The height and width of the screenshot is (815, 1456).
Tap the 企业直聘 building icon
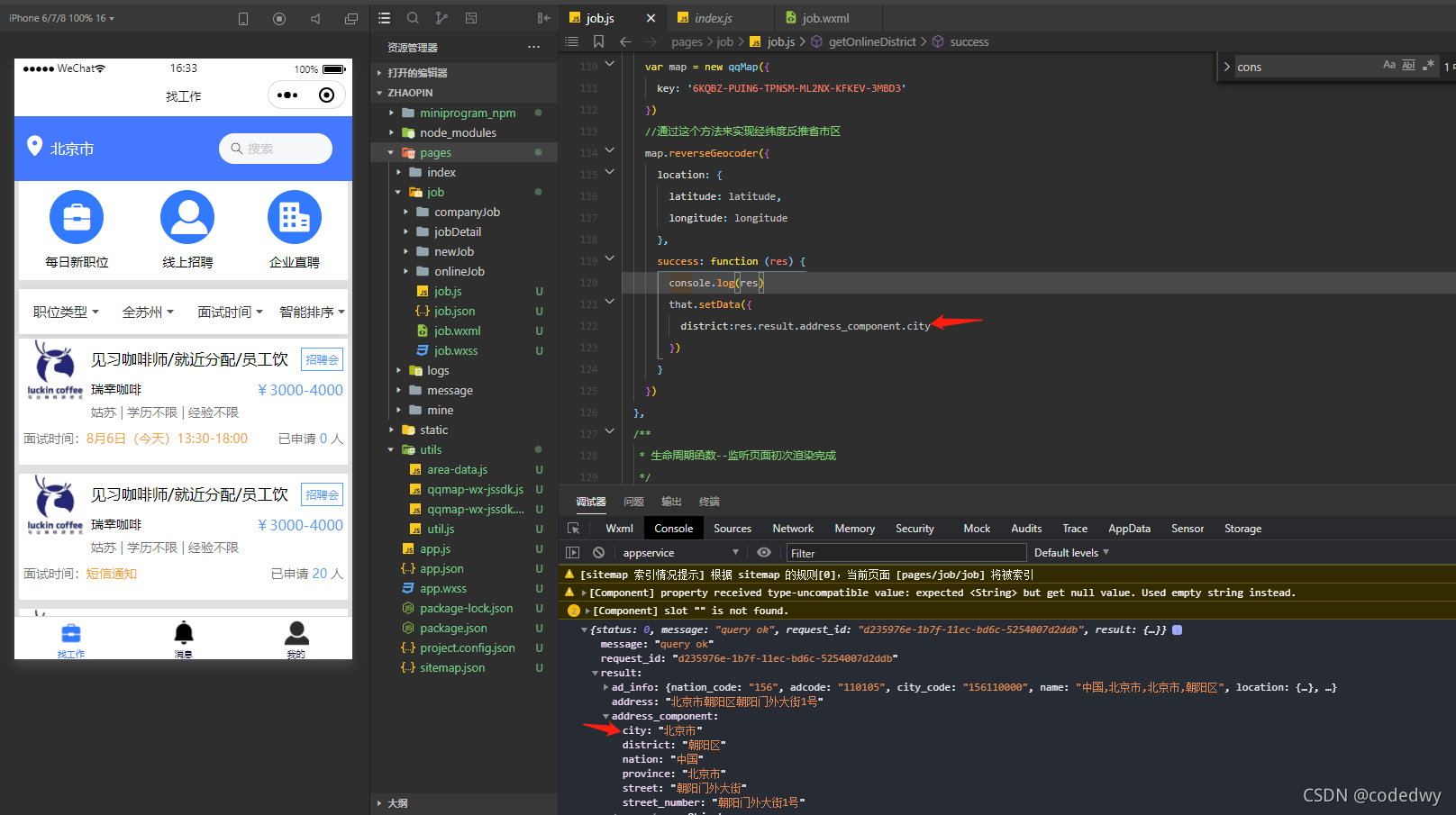pos(295,217)
